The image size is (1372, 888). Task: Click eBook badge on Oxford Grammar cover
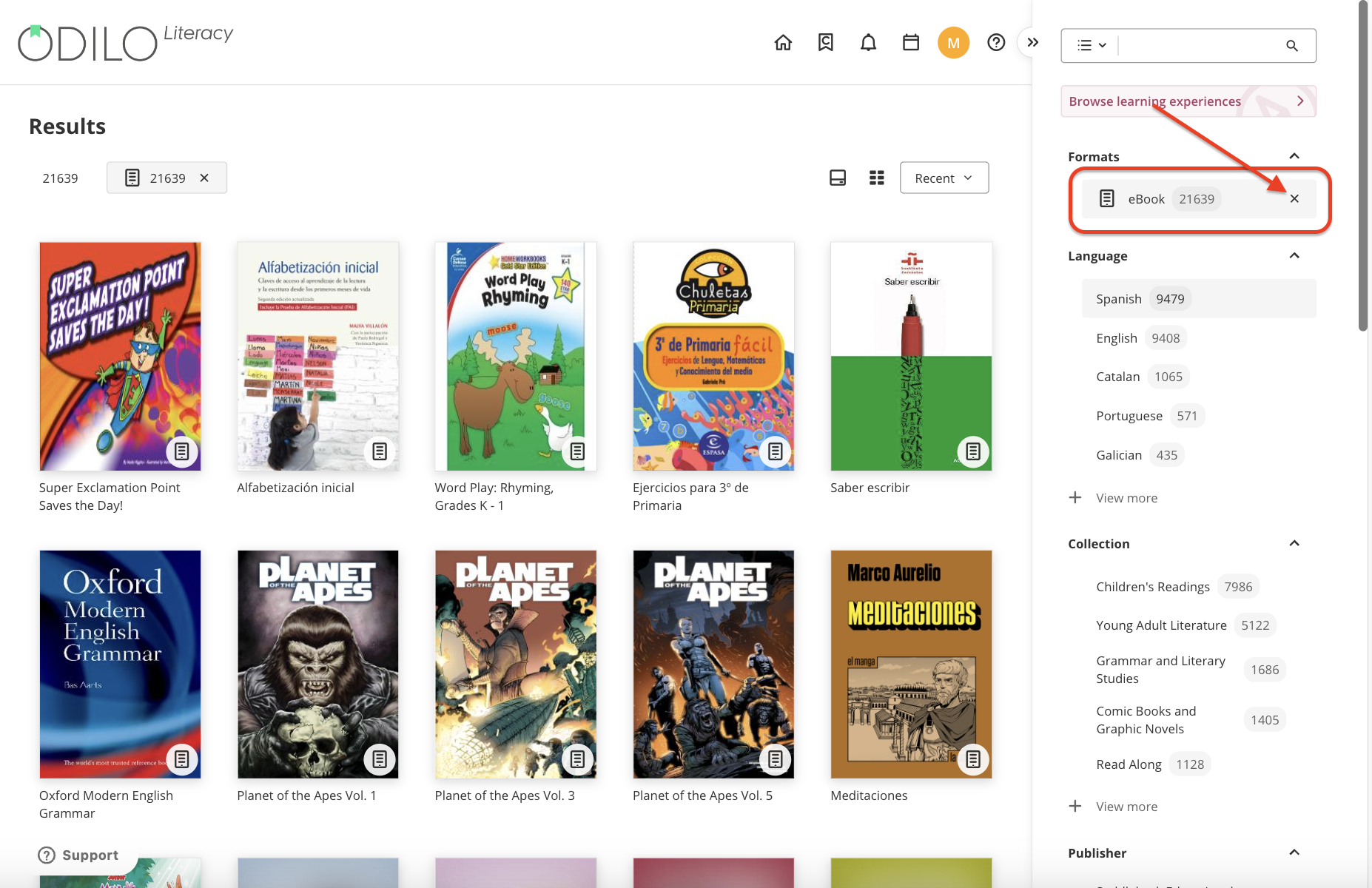click(x=182, y=759)
